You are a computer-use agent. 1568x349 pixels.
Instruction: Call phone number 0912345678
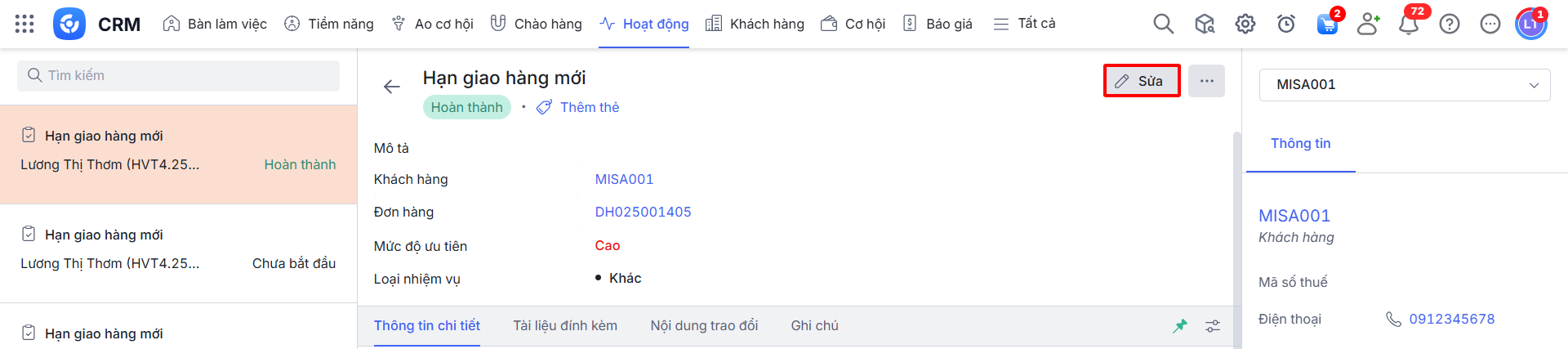point(1451,319)
